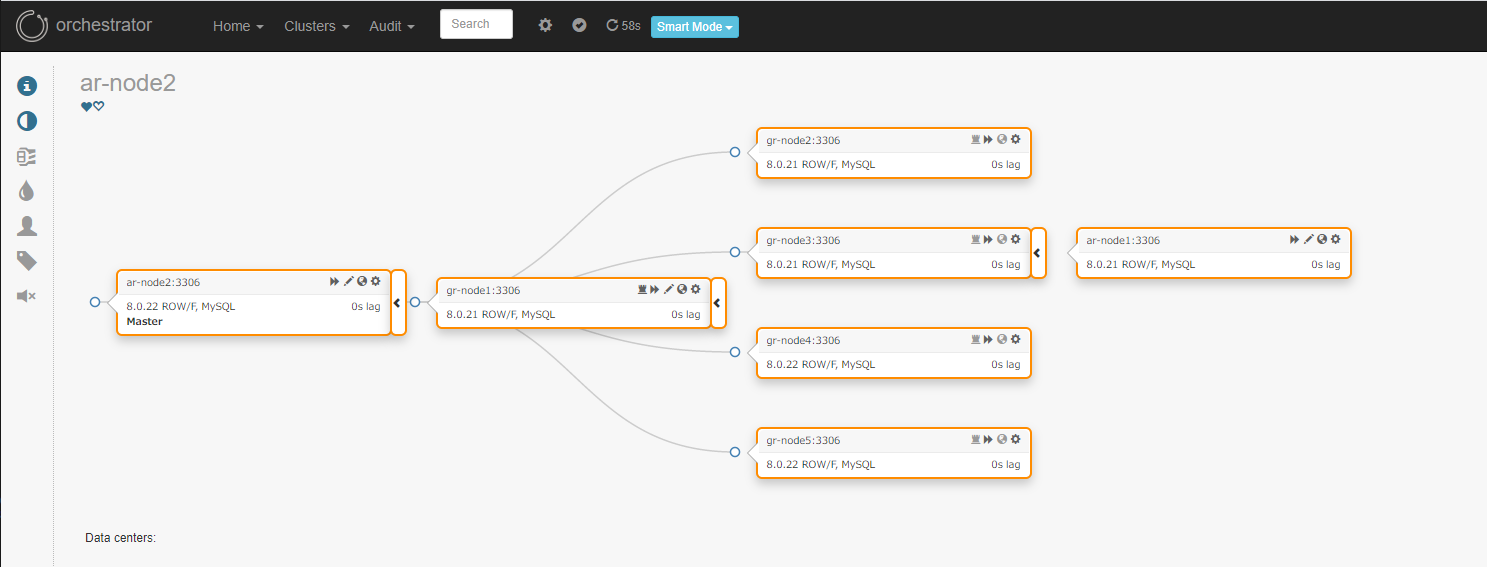This screenshot has width=1487, height=567.
Task: Open the Smart Mode dropdown
Action: click(x=695, y=27)
